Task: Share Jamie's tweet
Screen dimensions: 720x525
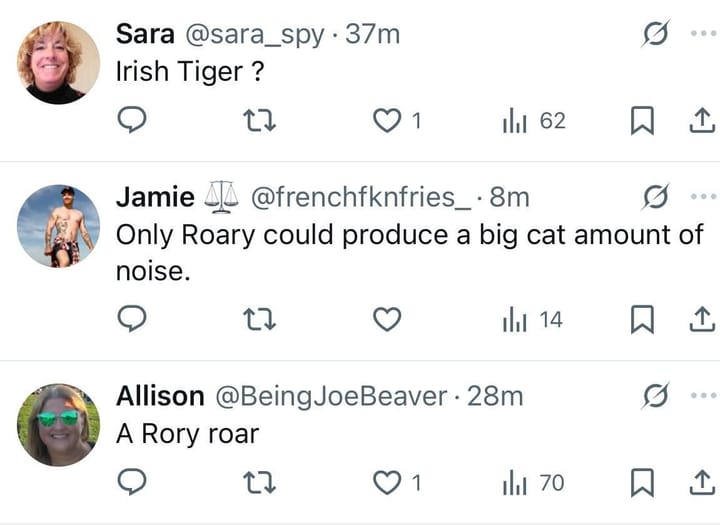Action: [702, 320]
